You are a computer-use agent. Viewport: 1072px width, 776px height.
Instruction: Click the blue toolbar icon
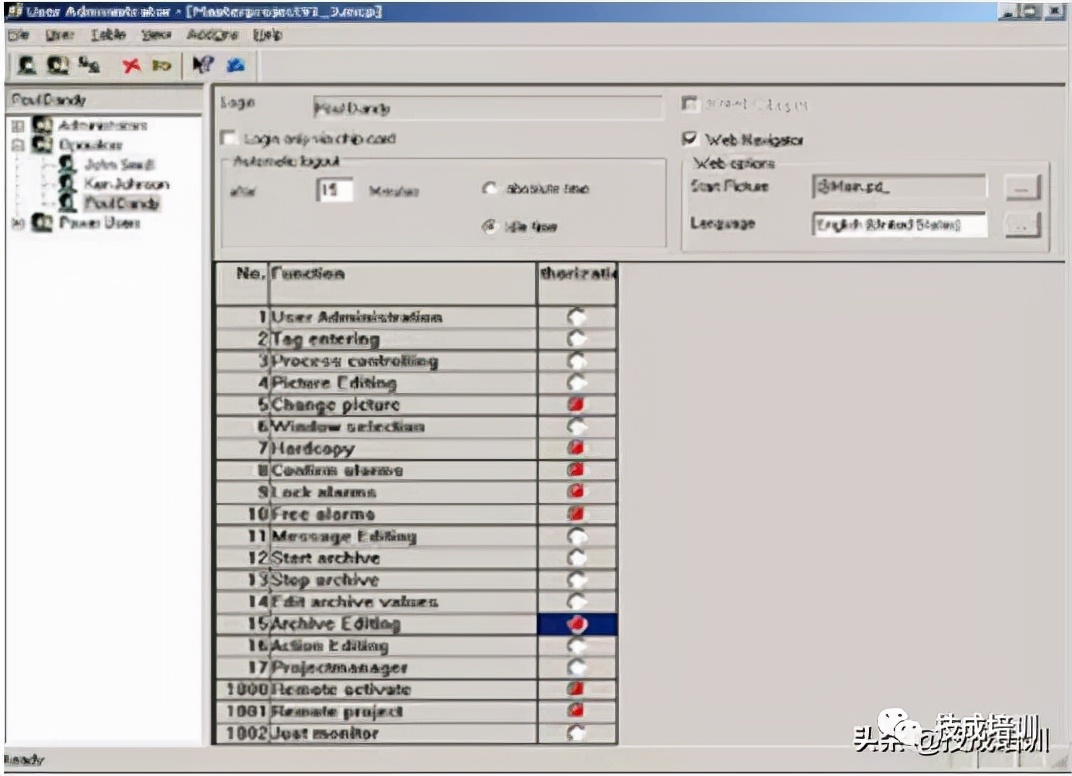(x=236, y=65)
